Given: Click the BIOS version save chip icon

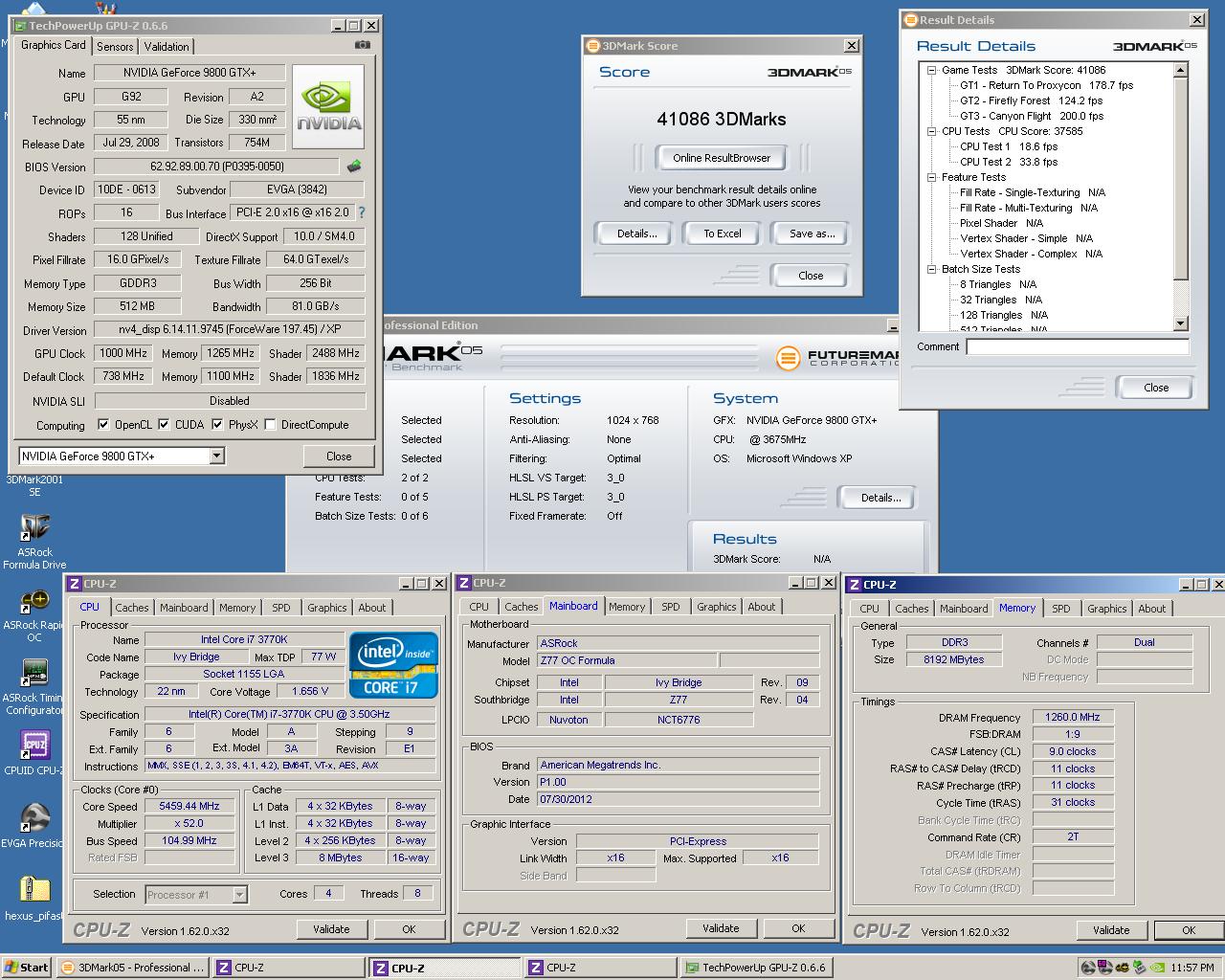Looking at the screenshot, I should pyautogui.click(x=354, y=167).
